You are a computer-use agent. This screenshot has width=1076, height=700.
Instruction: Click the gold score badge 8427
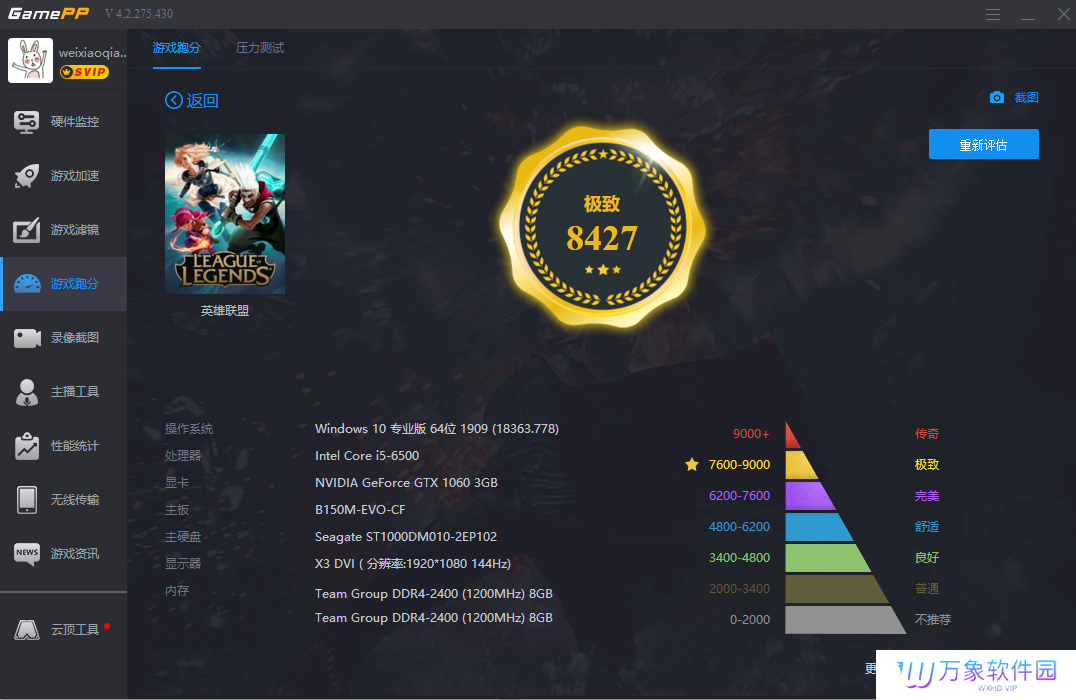coord(602,226)
